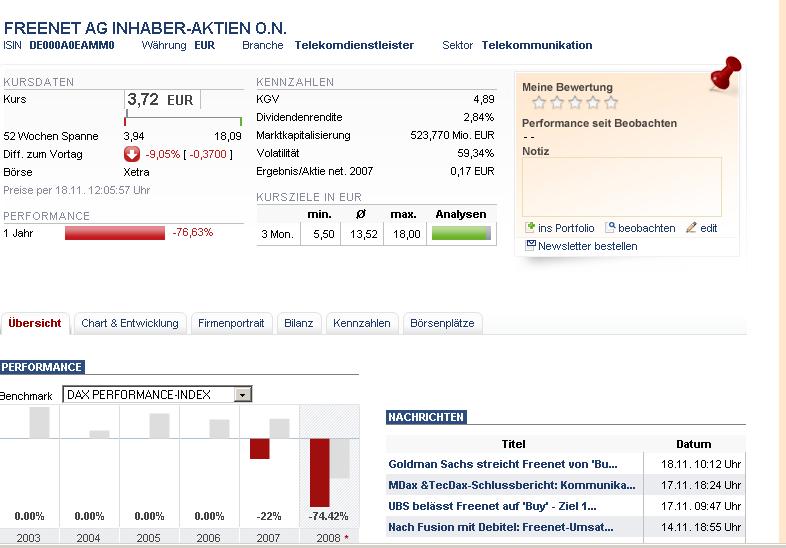Rate with the first star
The width and height of the screenshot is (786, 548).
(x=539, y=103)
